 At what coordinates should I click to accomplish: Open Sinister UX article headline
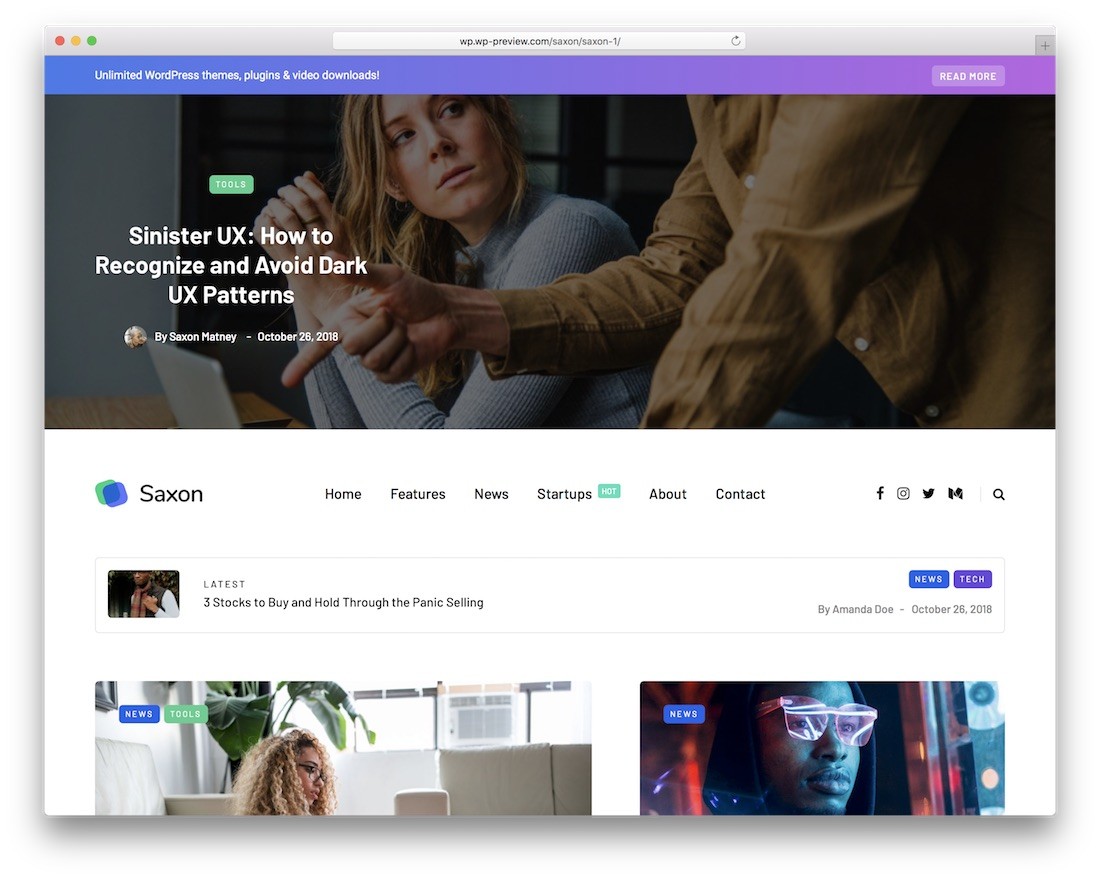click(x=231, y=265)
